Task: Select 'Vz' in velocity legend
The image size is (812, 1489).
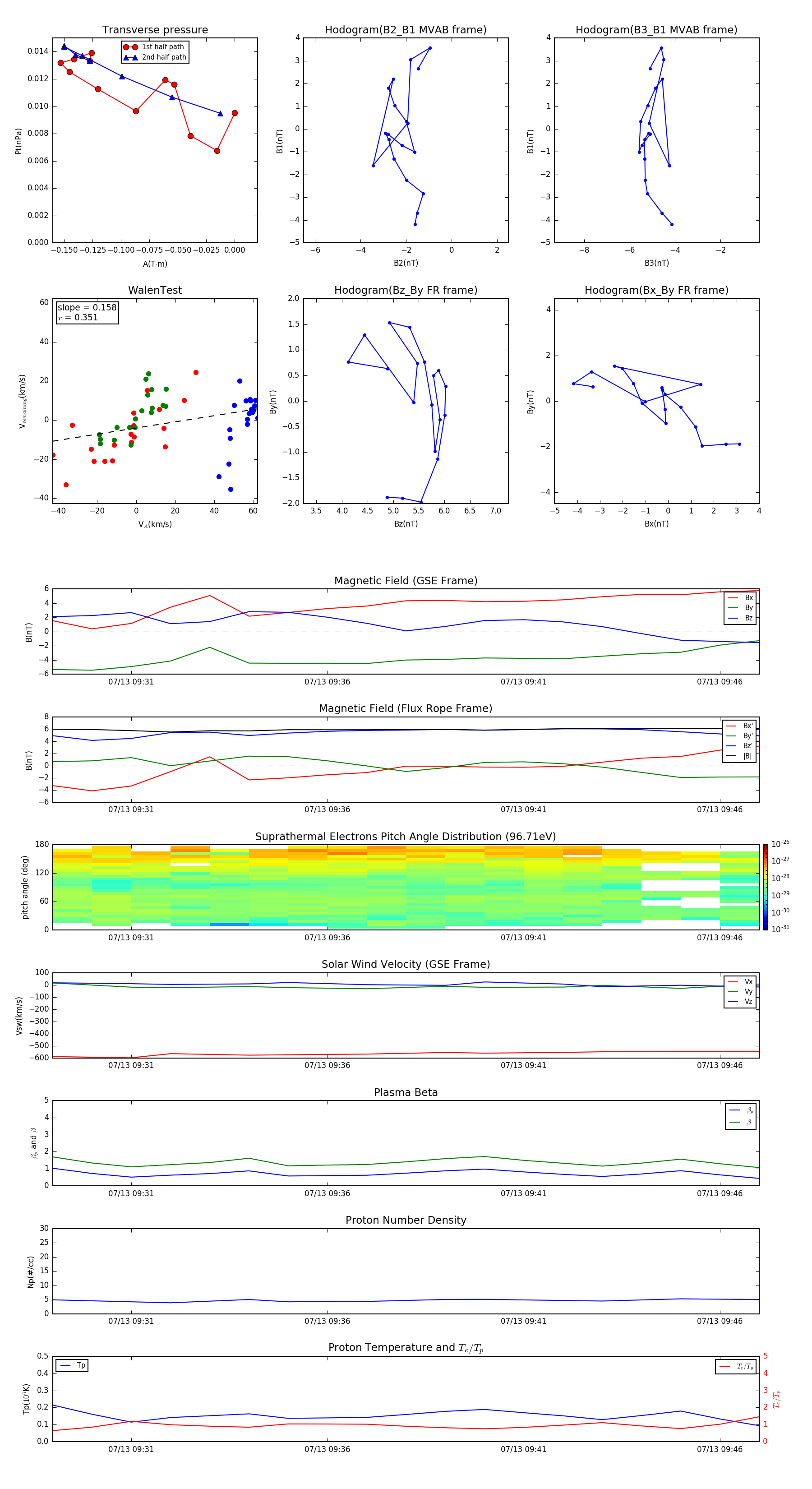Action: pos(741,1002)
